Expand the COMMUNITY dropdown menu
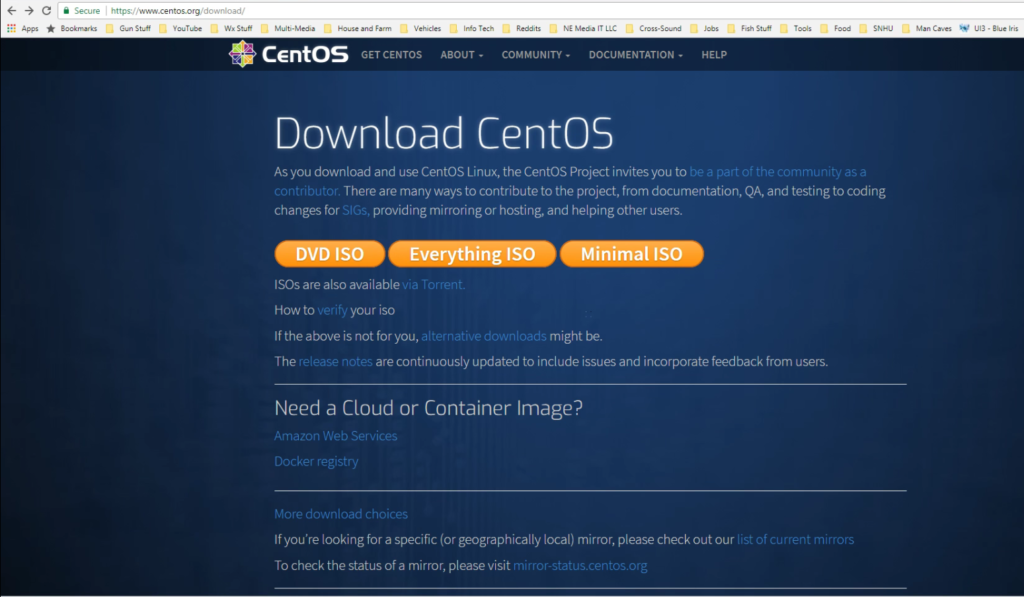Screen dimensions: 1024x597 pyautogui.click(x=536, y=55)
